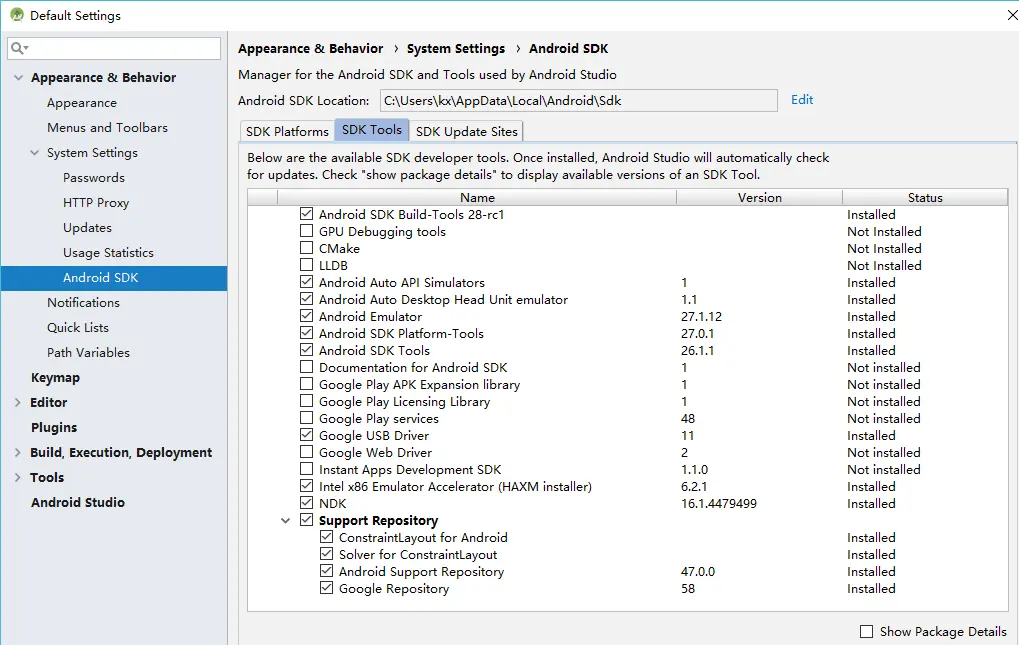This screenshot has height=645, width=1019.
Task: Expand the Build, Execution, Deployment section
Action: click(17, 453)
